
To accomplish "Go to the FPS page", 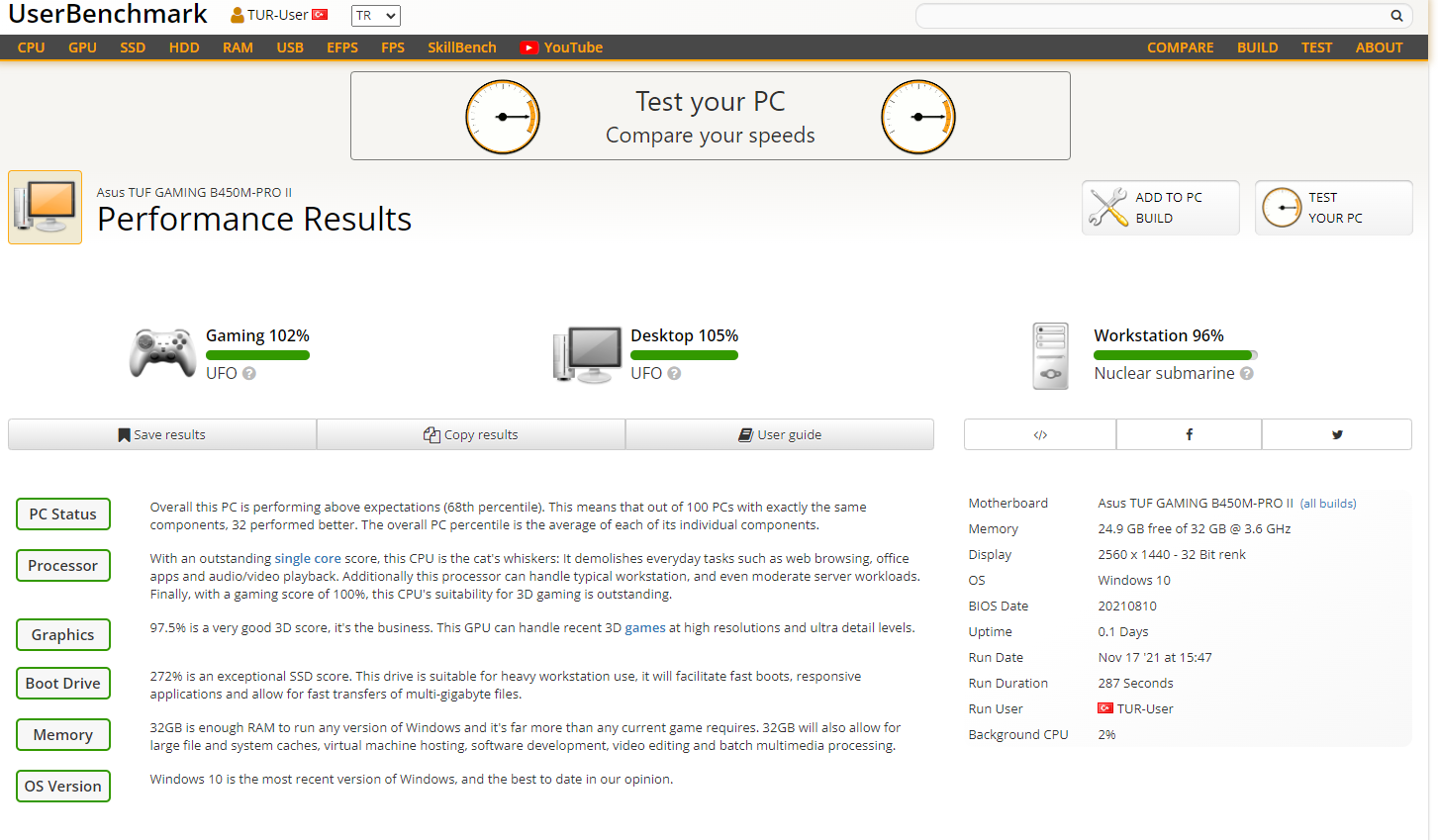I will pos(393,47).
